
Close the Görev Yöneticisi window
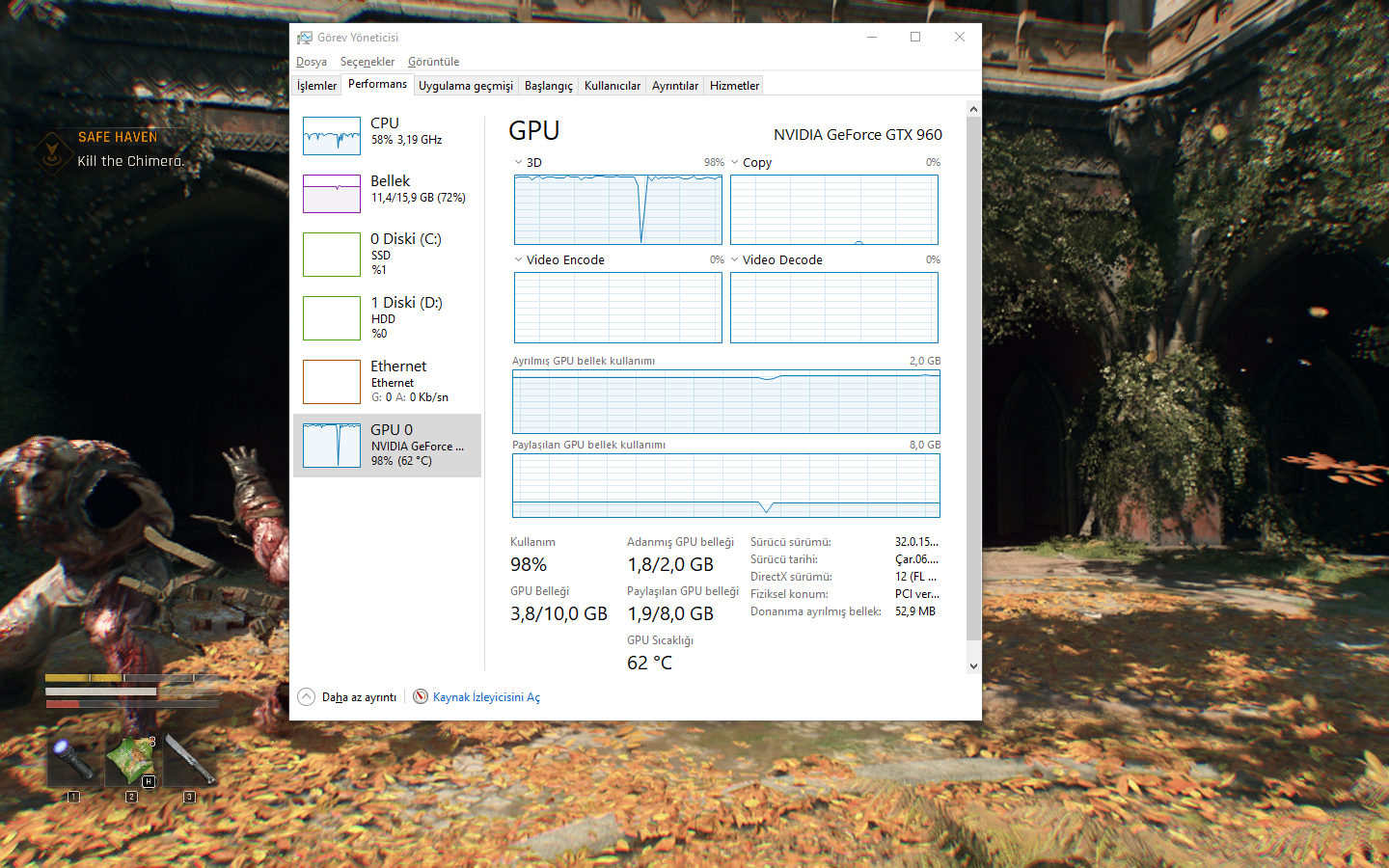(960, 38)
